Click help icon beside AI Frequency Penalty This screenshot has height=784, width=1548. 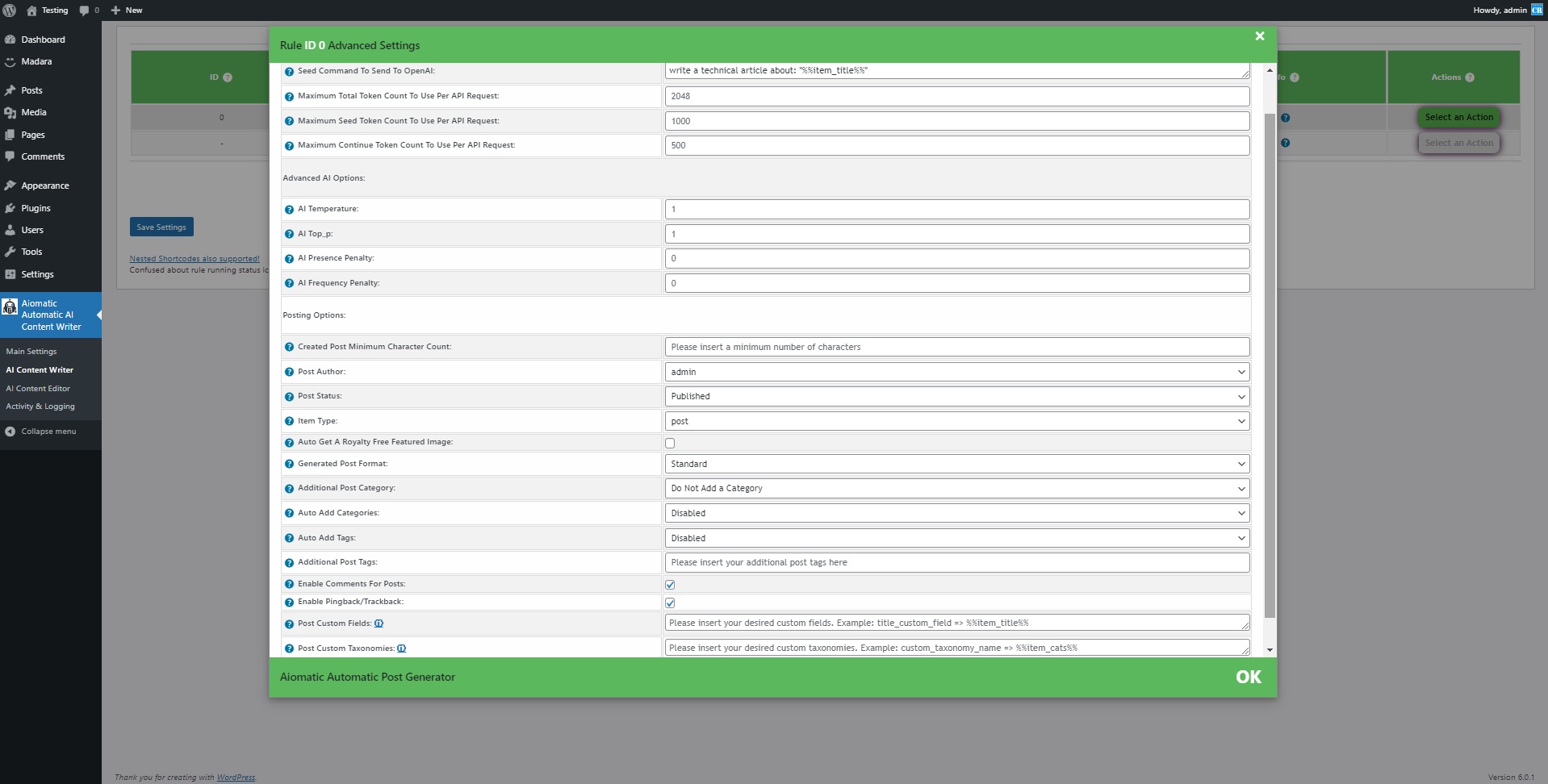pos(289,284)
